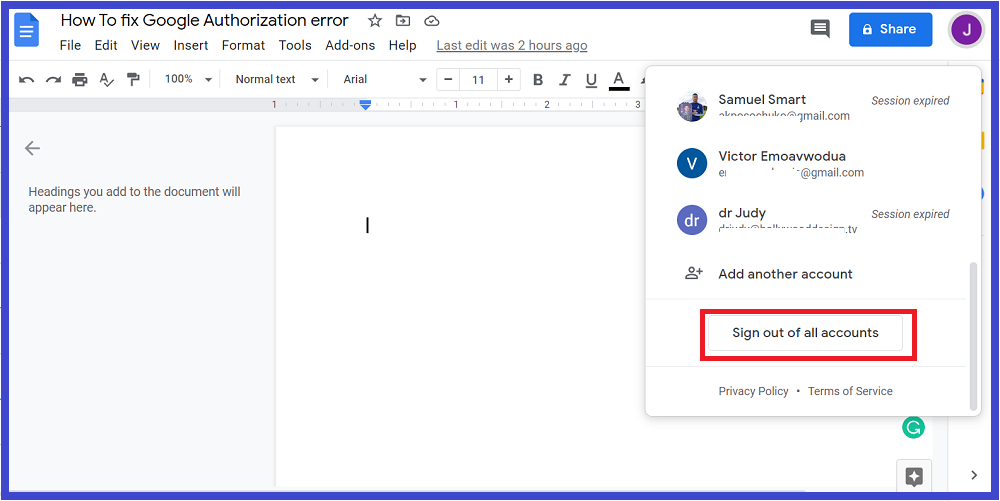This screenshot has height=501, width=1000.
Task: Open the Tools menu
Action: [x=295, y=45]
